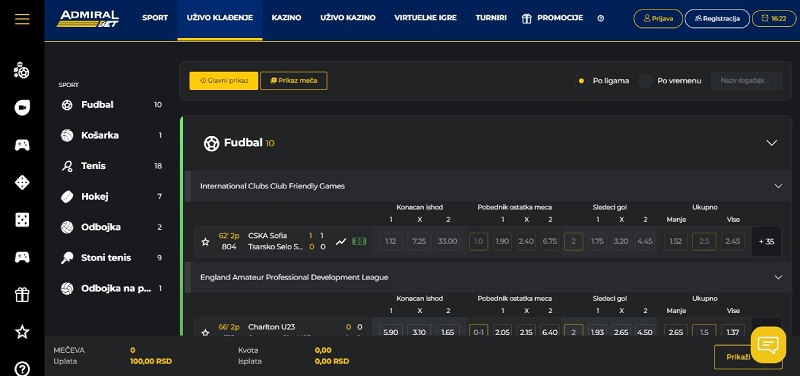Open the dice games sidebar icon
The image size is (800, 376).
22,220
